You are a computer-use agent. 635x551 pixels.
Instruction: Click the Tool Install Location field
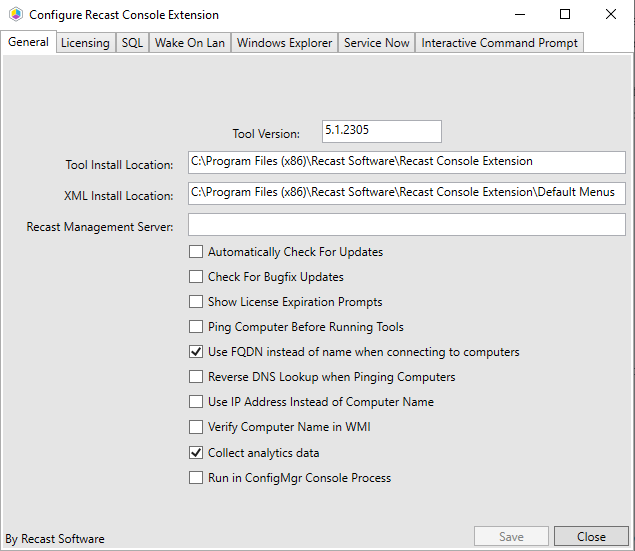407,162
